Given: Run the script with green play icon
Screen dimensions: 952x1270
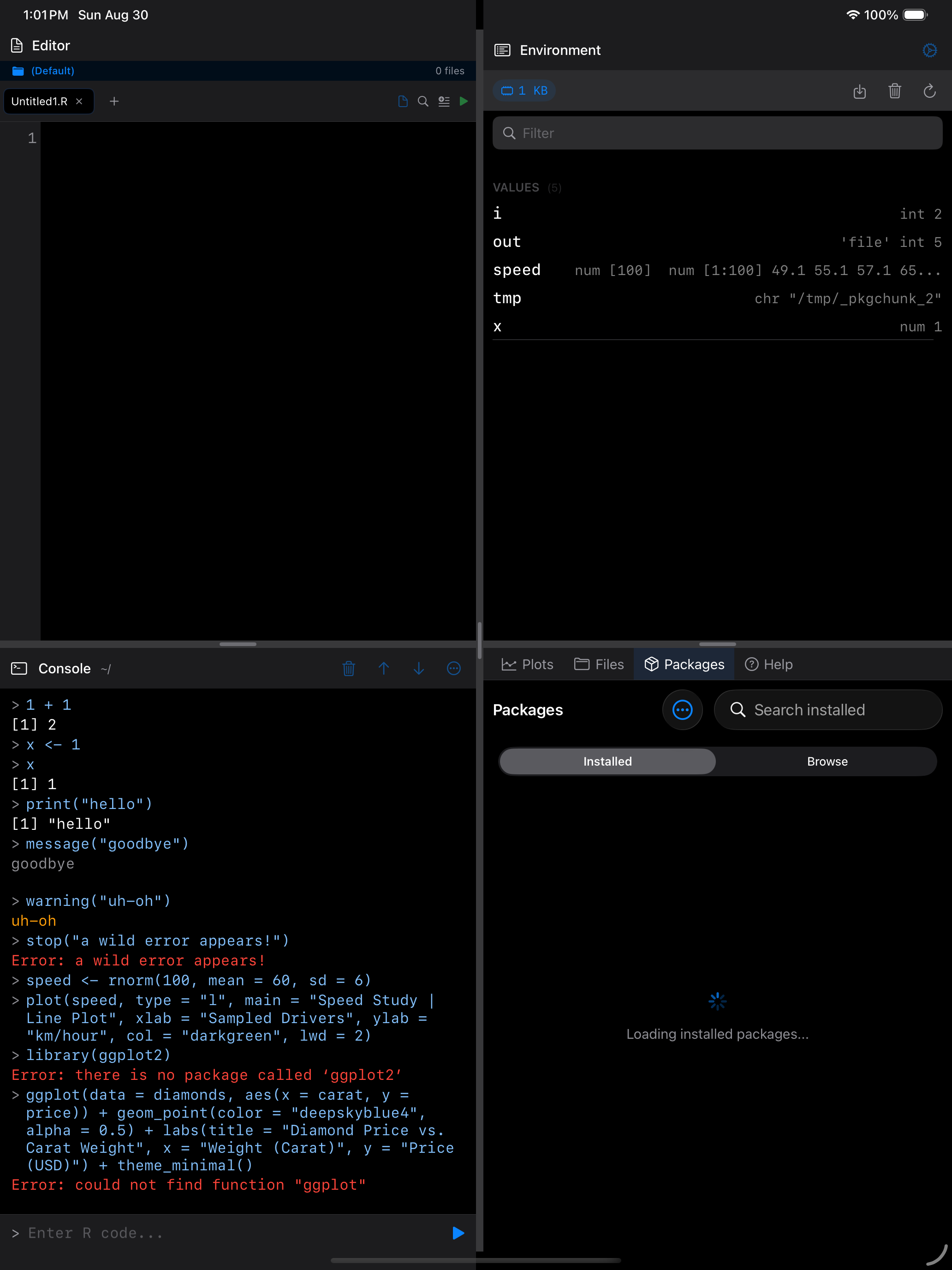Looking at the screenshot, I should point(464,102).
